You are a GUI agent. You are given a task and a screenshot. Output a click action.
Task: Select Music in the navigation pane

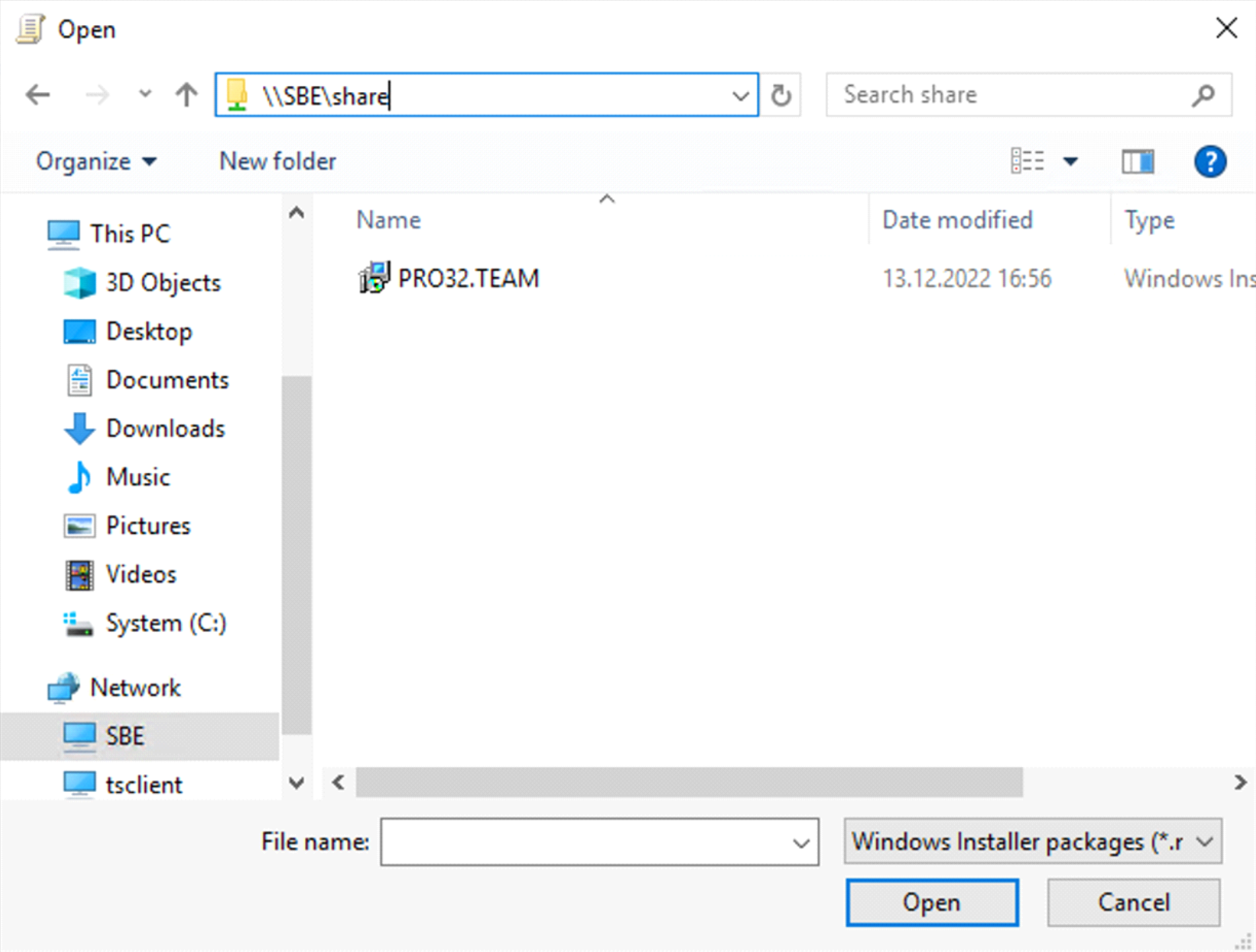click(x=137, y=477)
